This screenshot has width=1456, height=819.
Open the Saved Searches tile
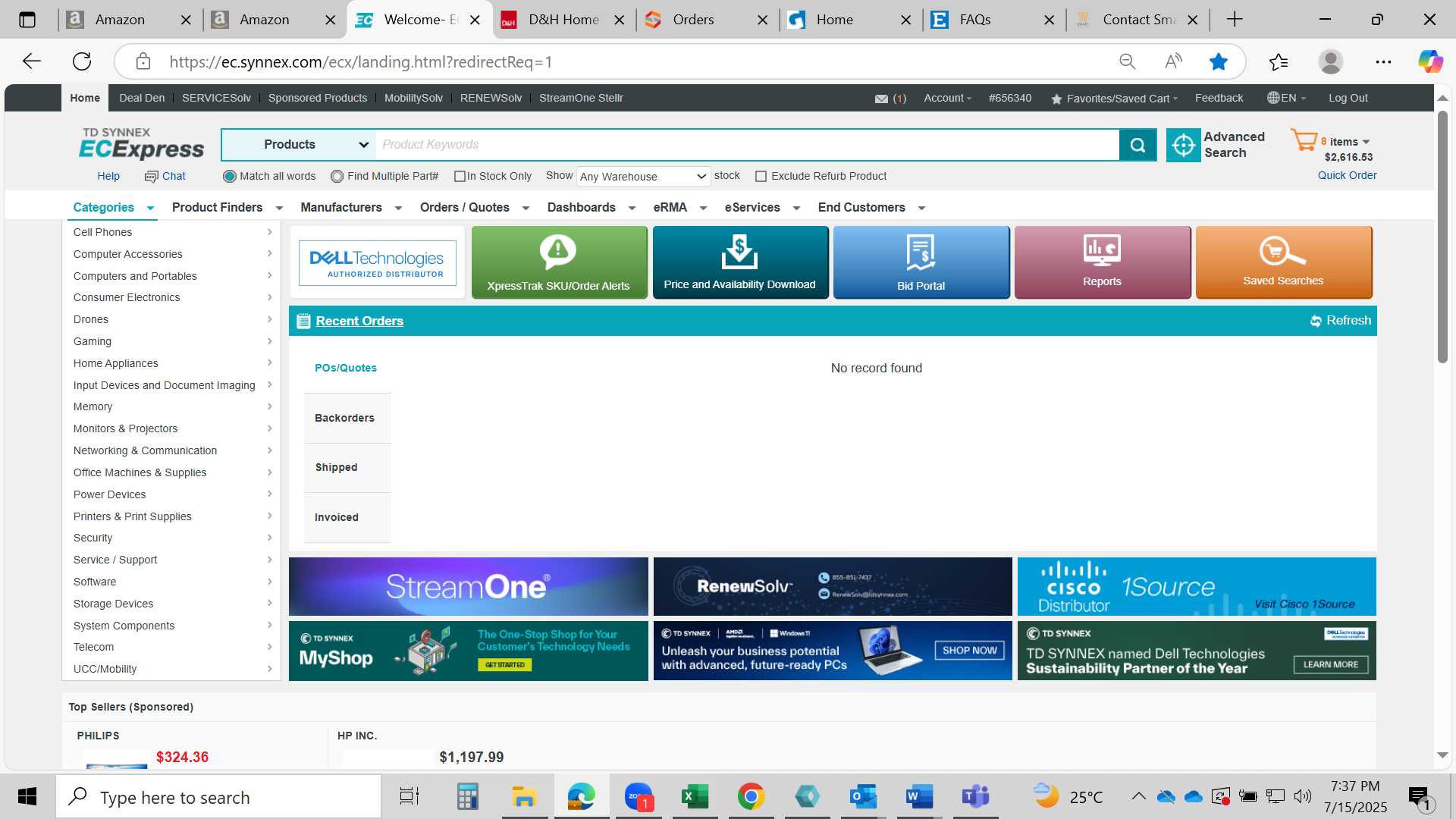tap(1283, 262)
